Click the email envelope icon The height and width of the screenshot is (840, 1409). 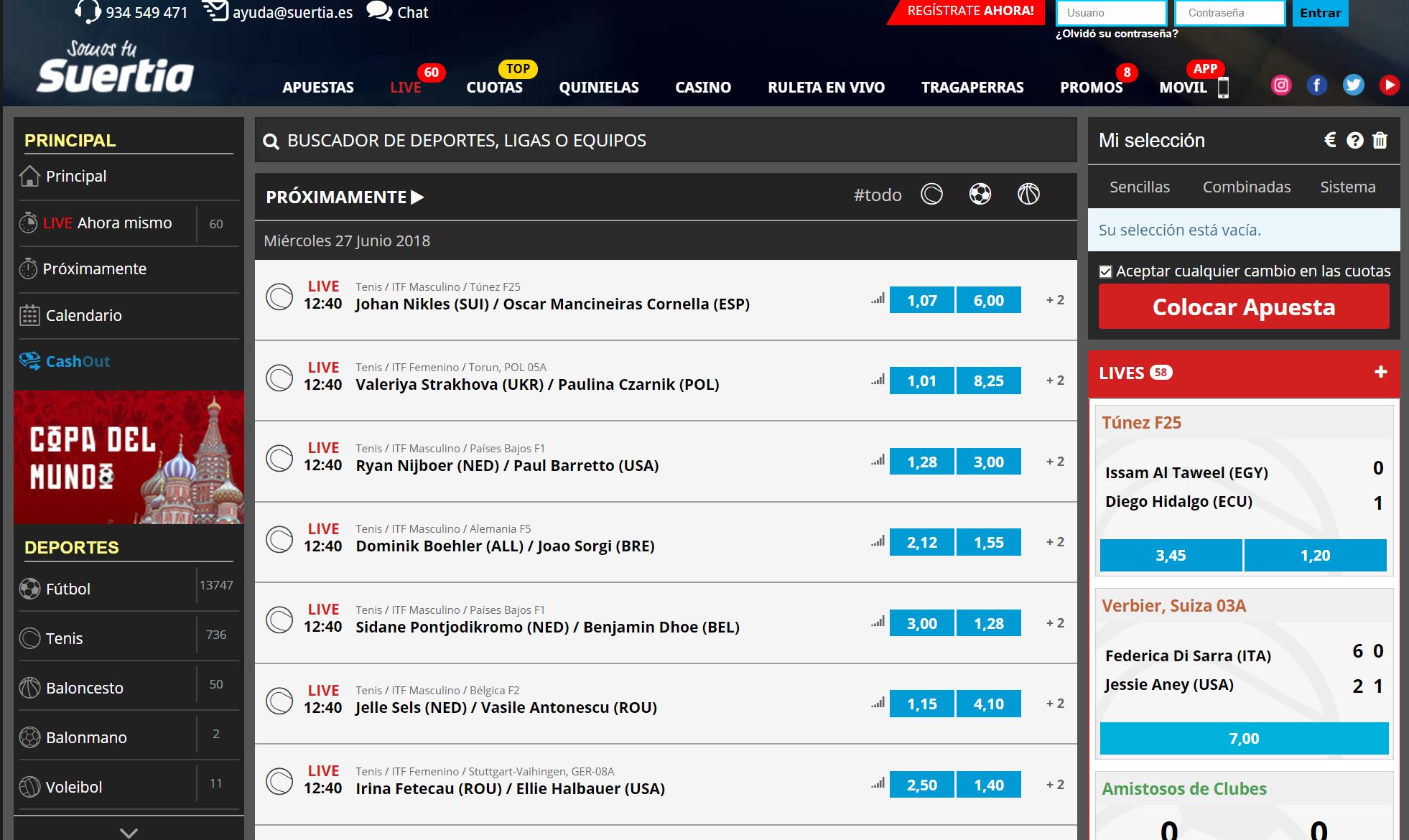(x=215, y=11)
